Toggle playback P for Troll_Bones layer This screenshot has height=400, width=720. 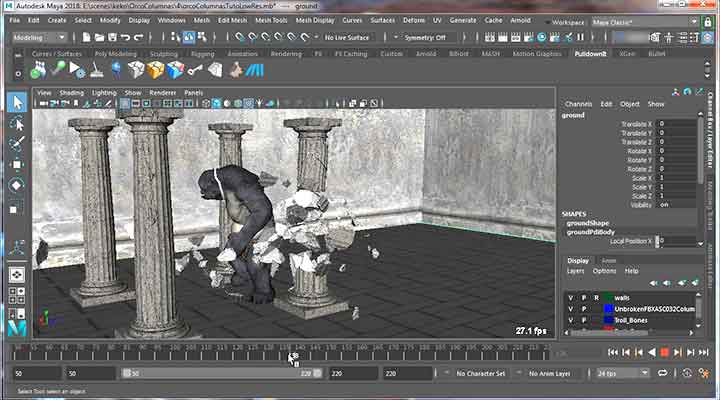[584, 320]
